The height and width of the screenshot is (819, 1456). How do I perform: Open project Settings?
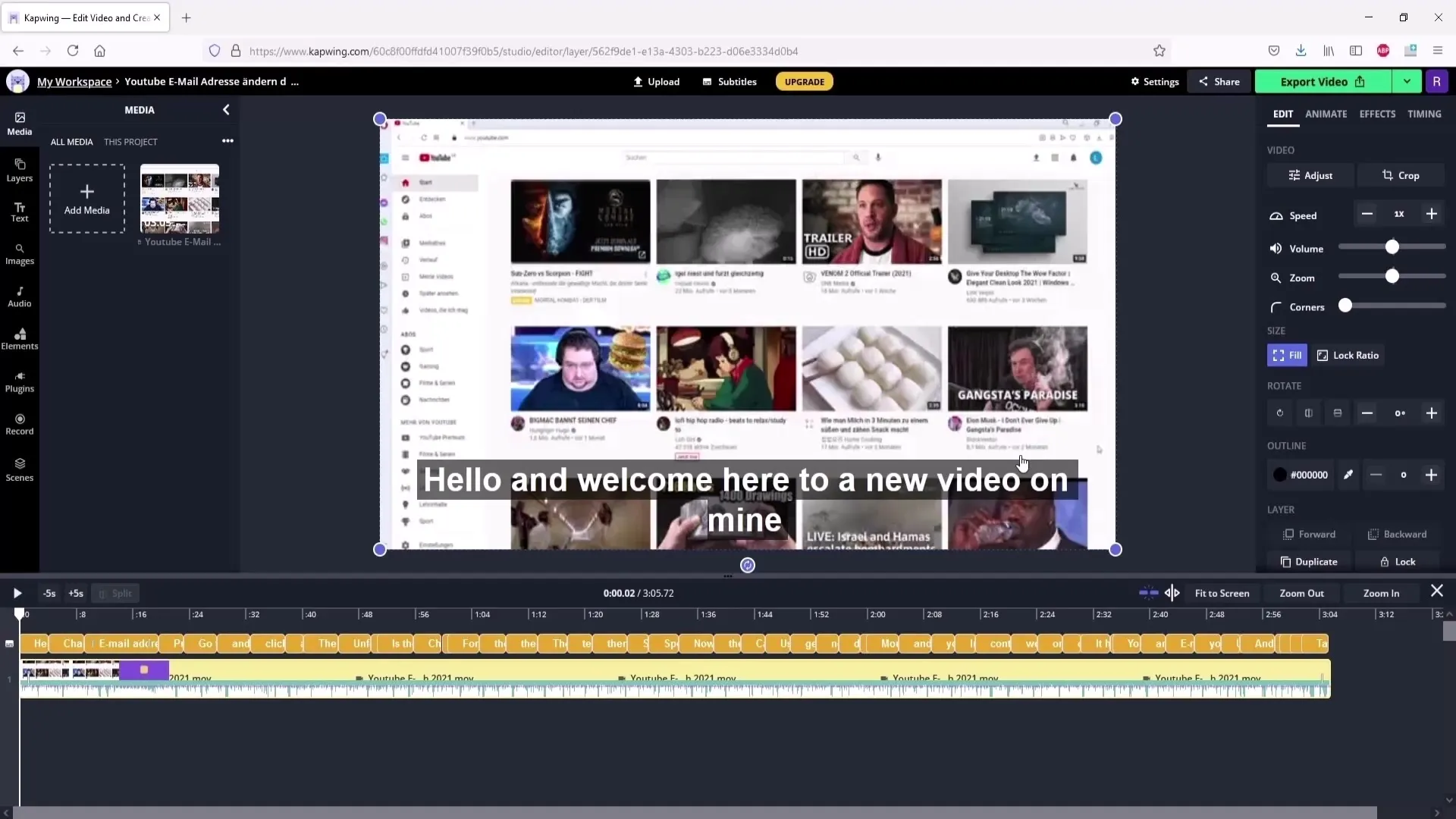1155,82
